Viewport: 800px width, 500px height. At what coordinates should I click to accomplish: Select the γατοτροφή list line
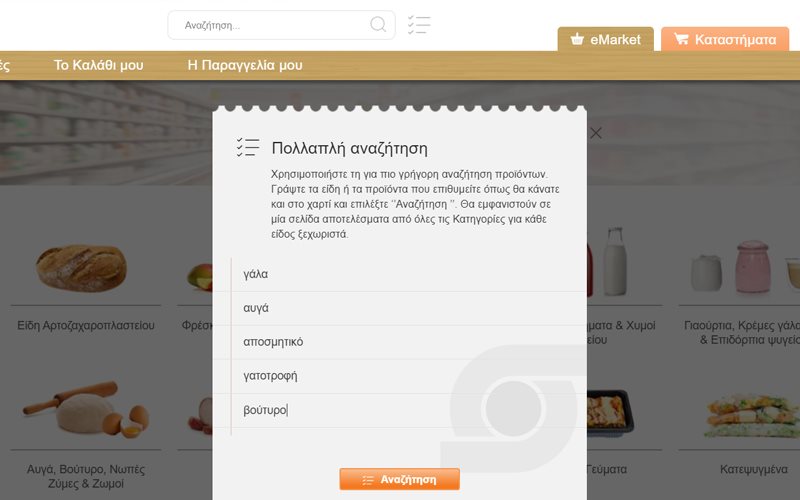click(x=409, y=376)
